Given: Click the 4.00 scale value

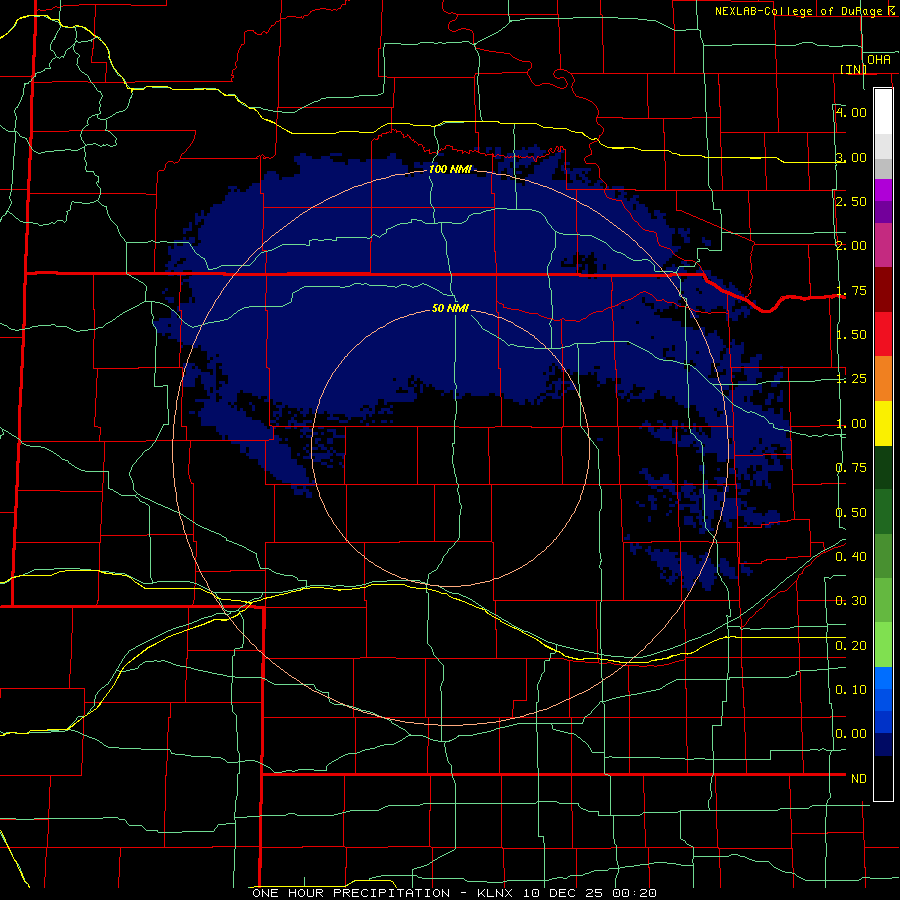Looking at the screenshot, I should (851, 112).
